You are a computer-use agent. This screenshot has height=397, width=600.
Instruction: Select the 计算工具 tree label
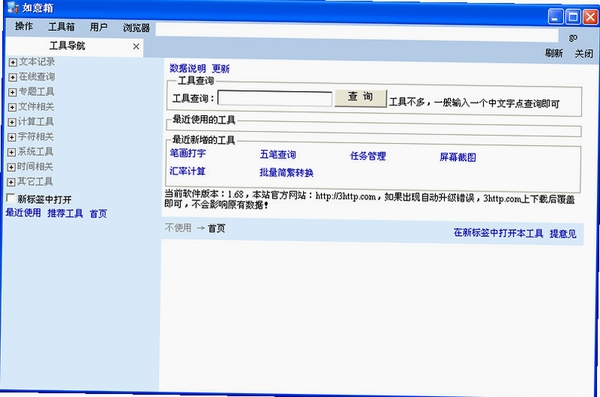click(x=36, y=121)
